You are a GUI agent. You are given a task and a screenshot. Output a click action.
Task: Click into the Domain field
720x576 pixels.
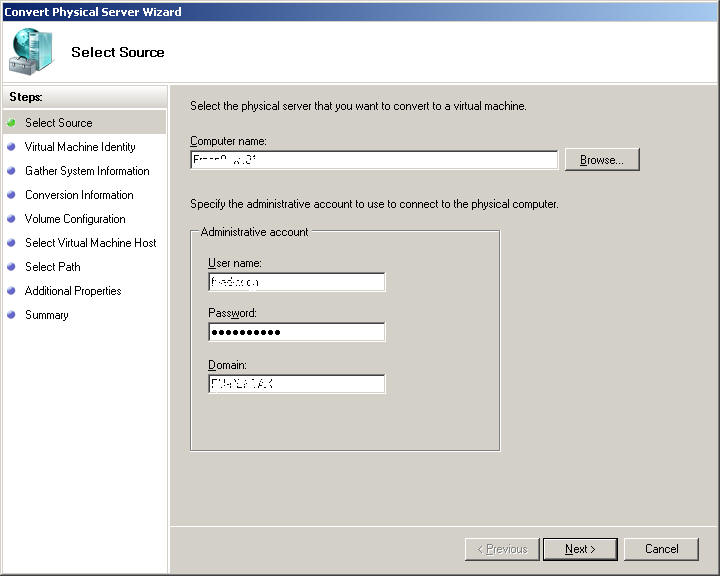[297, 384]
